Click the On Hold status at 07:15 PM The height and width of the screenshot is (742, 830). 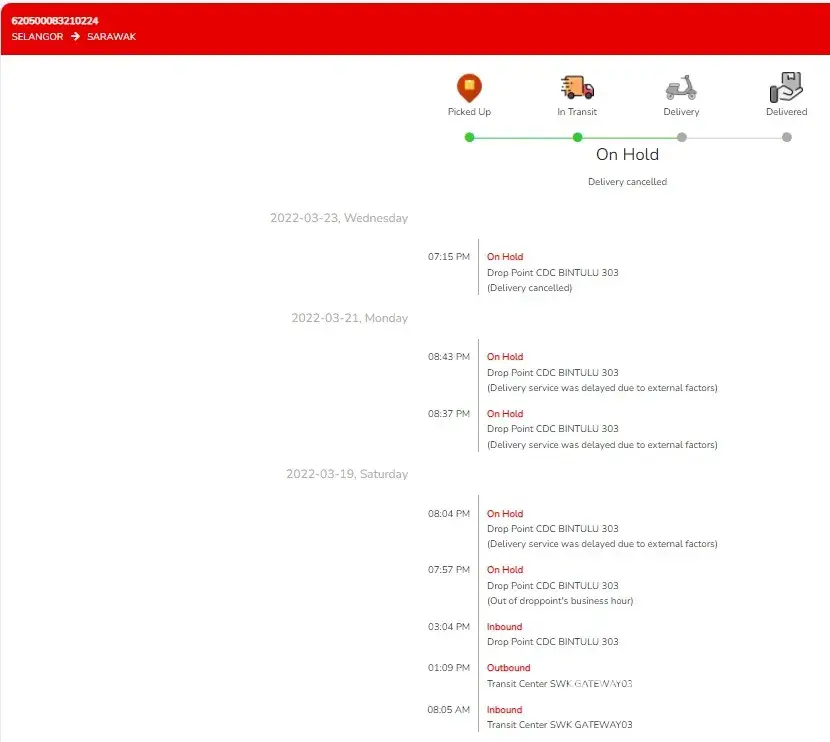coord(505,257)
